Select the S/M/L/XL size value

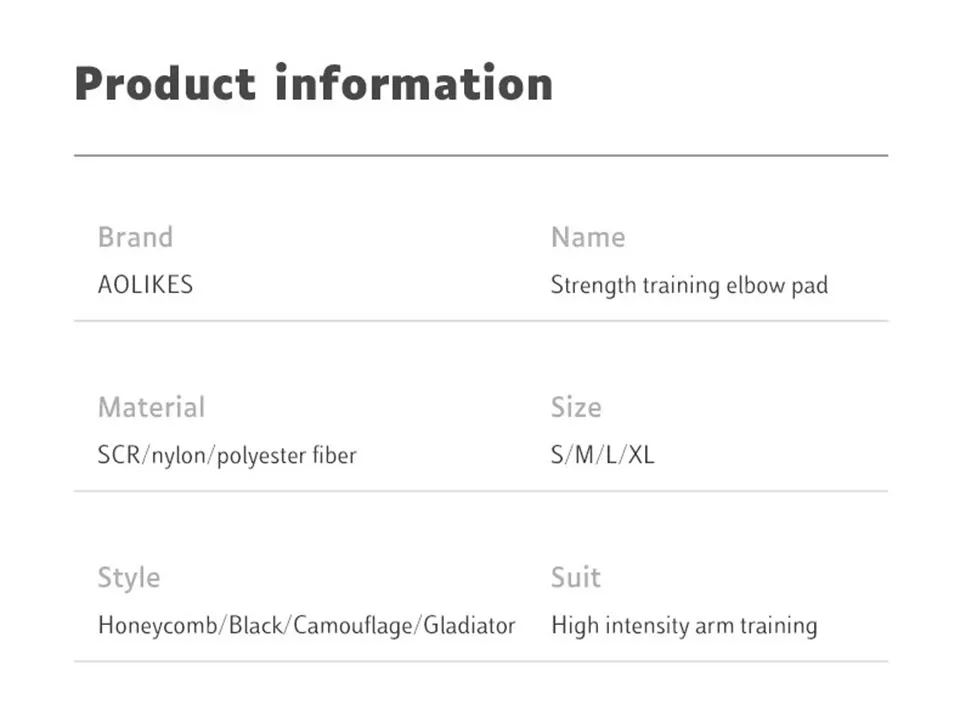602,456
